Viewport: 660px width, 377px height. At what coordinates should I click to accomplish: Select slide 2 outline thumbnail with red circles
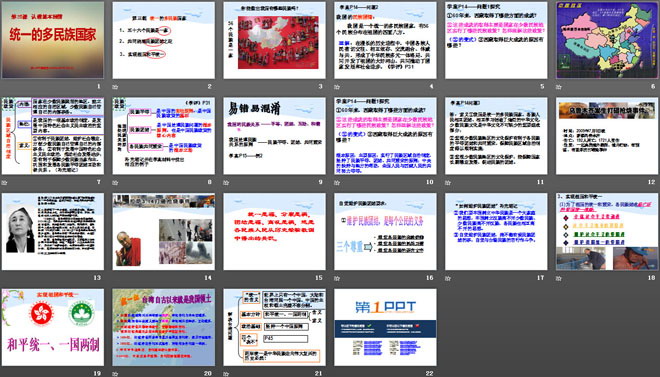(x=164, y=40)
